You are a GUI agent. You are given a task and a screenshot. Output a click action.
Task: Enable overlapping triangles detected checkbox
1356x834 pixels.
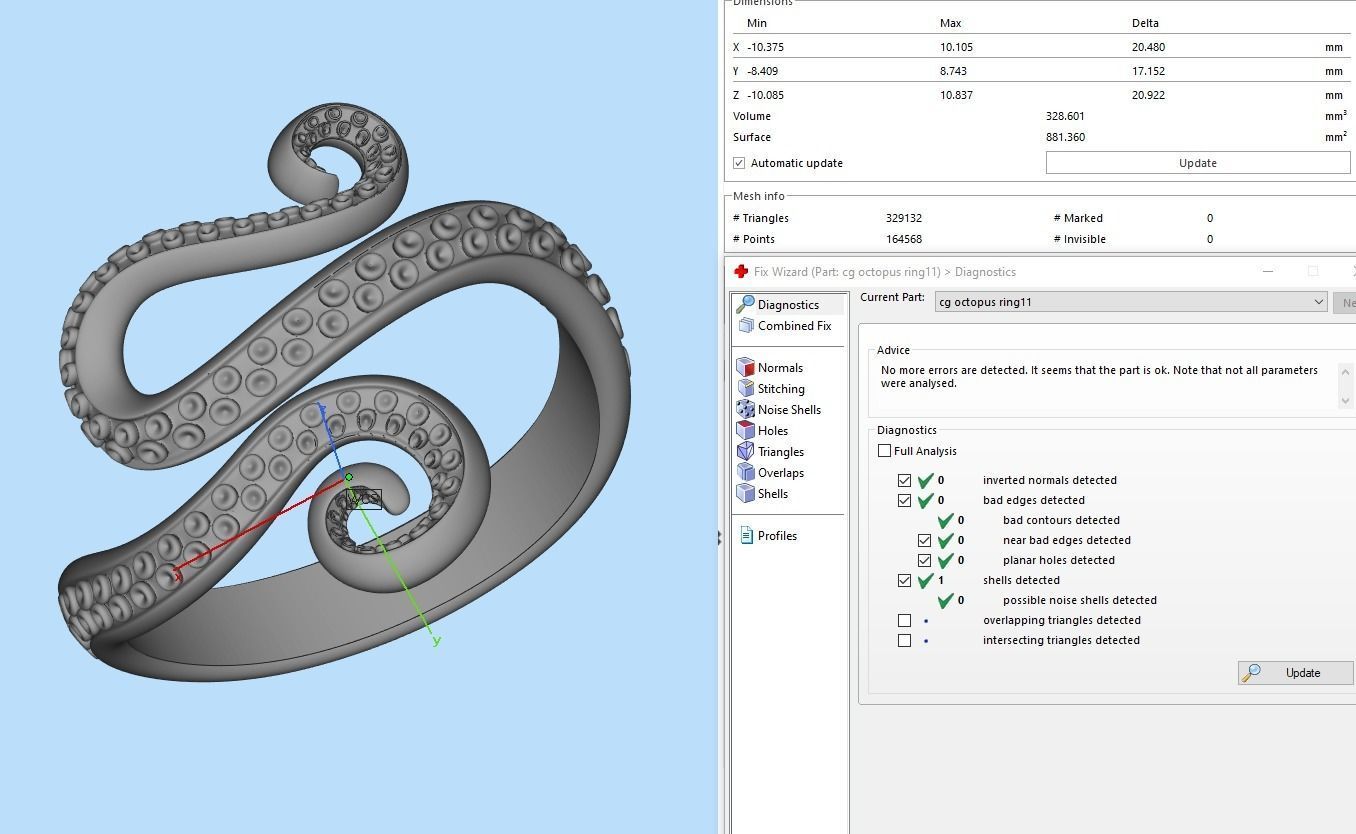point(904,620)
